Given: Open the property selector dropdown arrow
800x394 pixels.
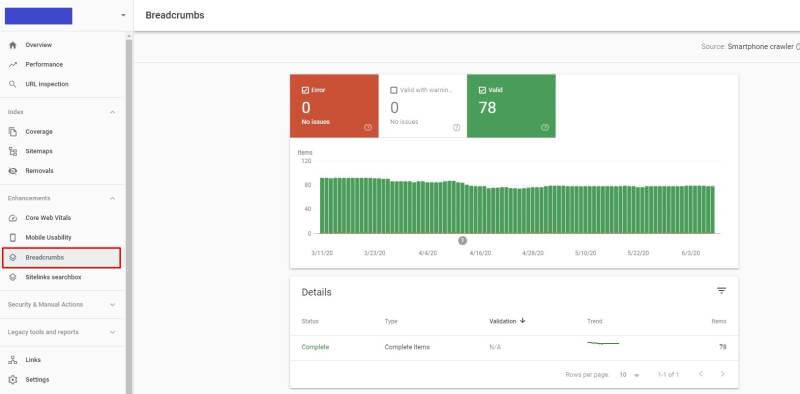Looking at the screenshot, I should tap(123, 15).
